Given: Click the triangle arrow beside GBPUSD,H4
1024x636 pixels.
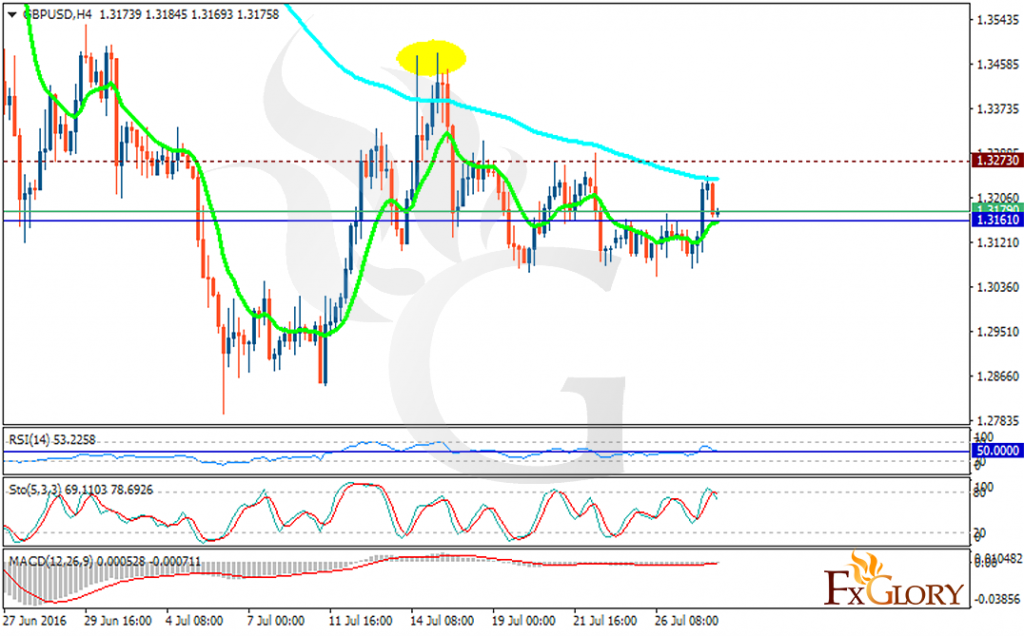Looking at the screenshot, I should [12, 14].
